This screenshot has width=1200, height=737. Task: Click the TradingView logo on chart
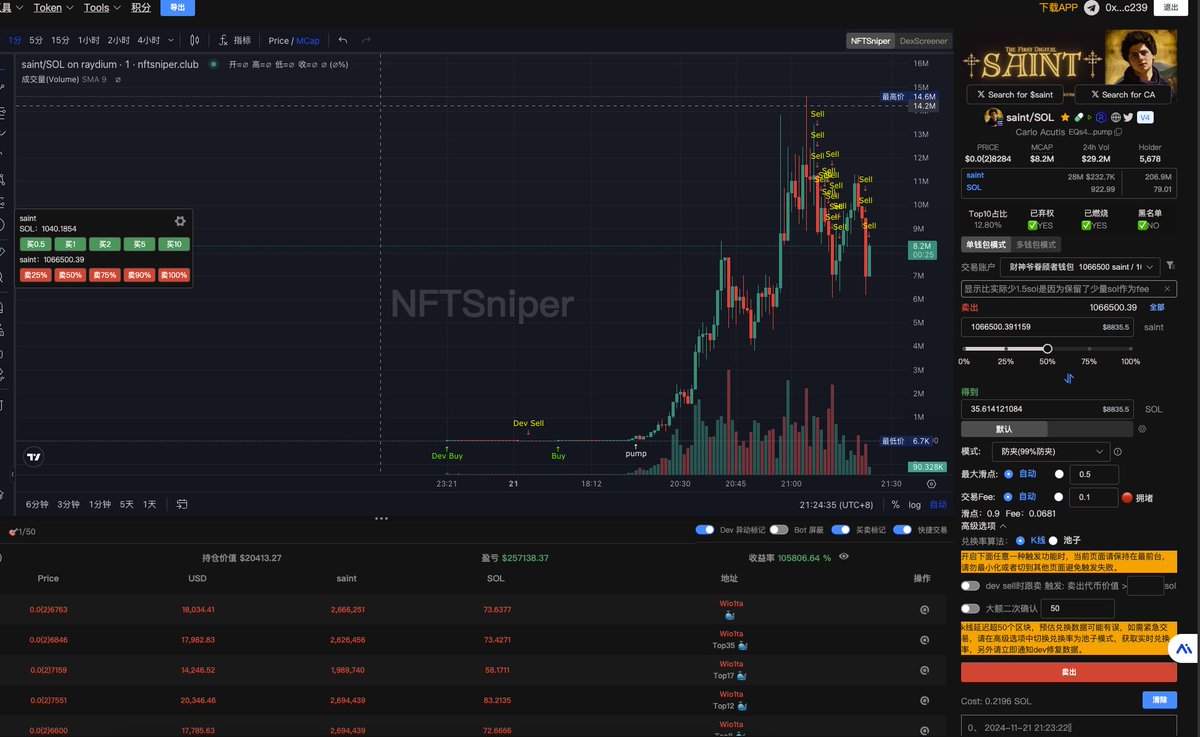[34, 456]
